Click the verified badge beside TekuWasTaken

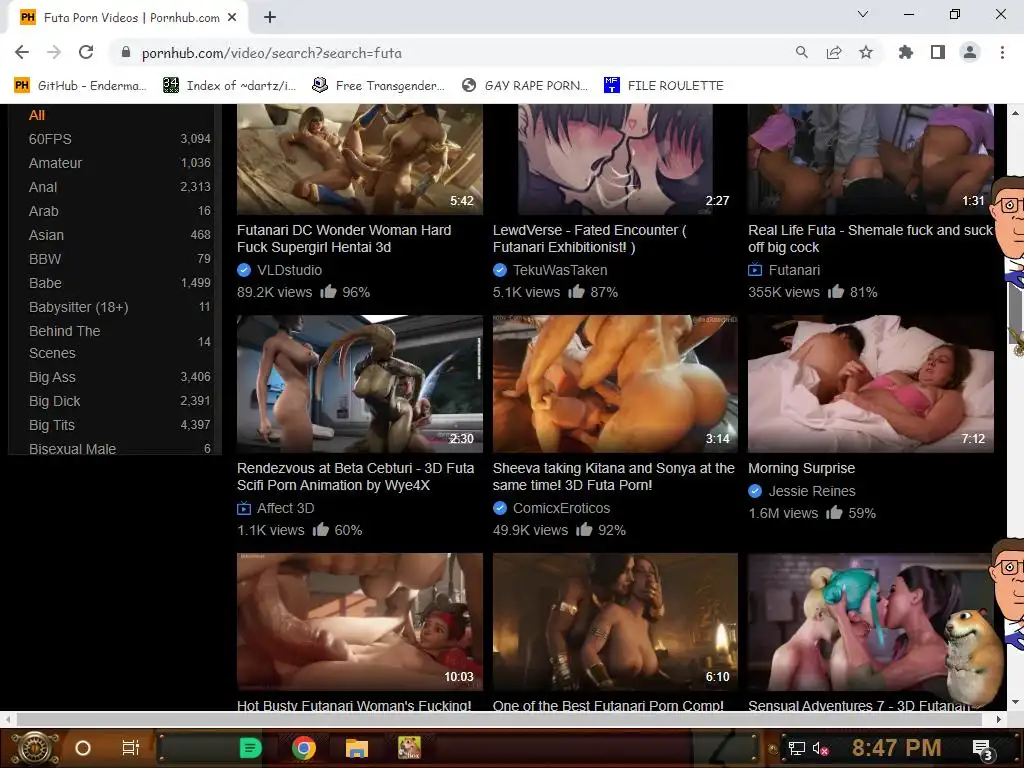(x=500, y=270)
